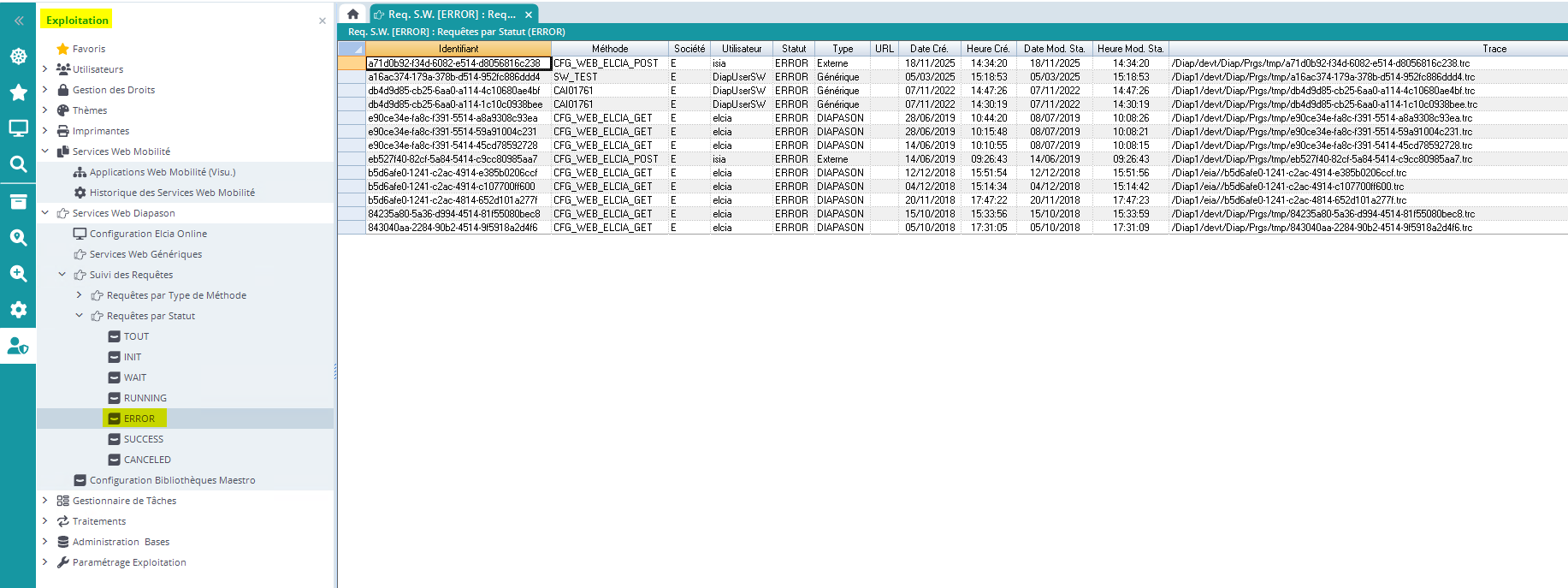Select the row with method SW_TEST

click(575, 77)
